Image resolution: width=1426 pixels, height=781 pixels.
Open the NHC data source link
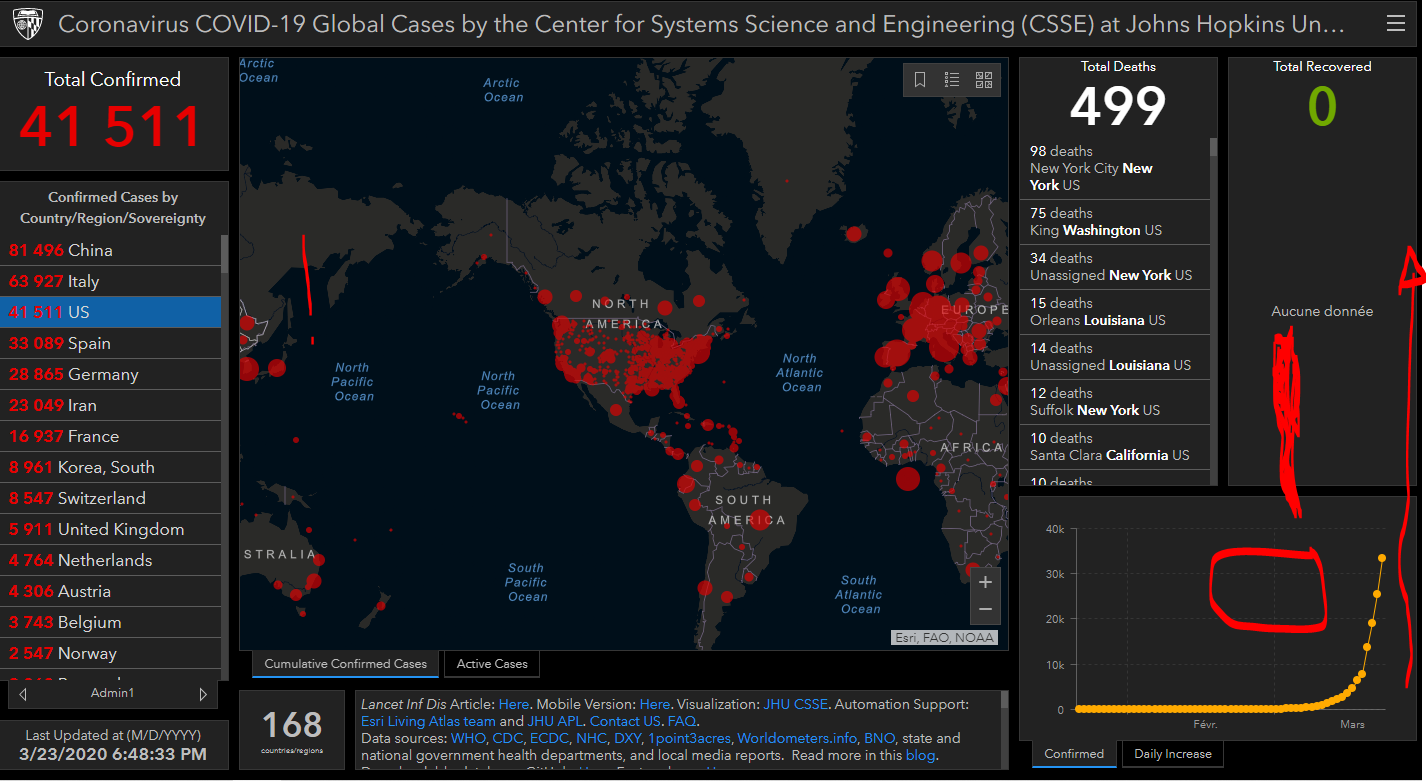(591, 738)
